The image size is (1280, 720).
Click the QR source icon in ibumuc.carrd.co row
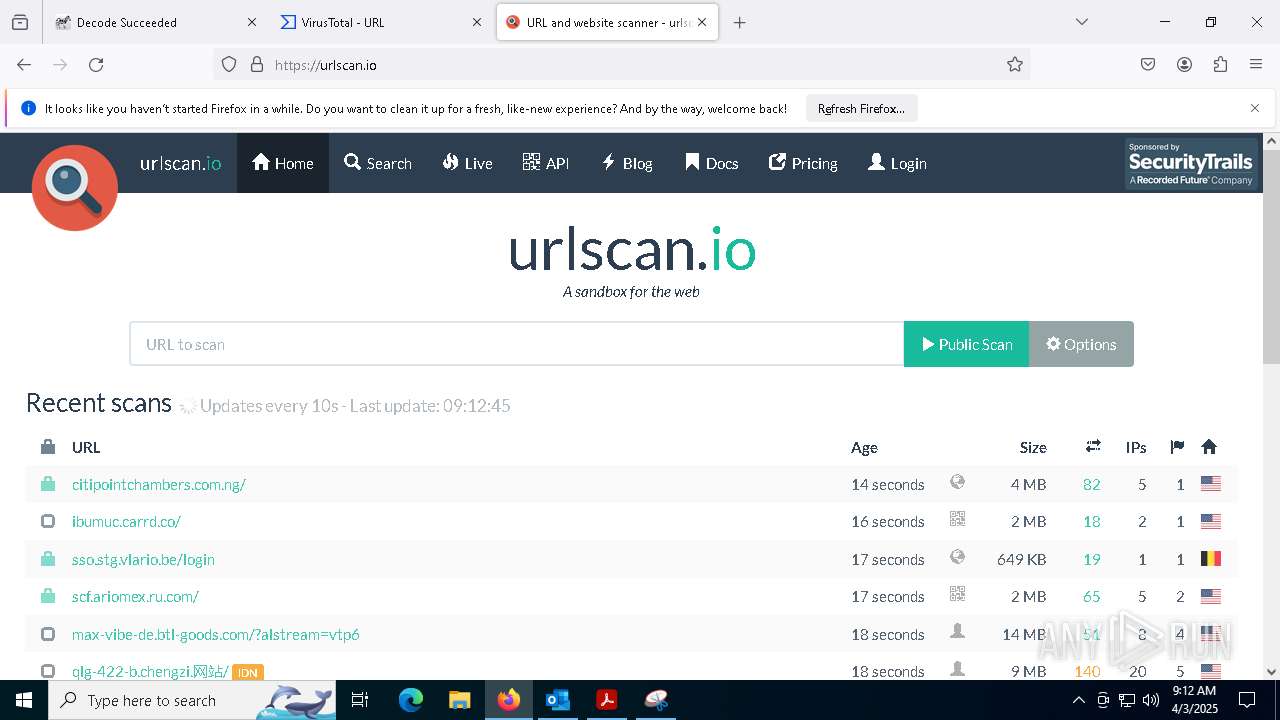(x=957, y=519)
